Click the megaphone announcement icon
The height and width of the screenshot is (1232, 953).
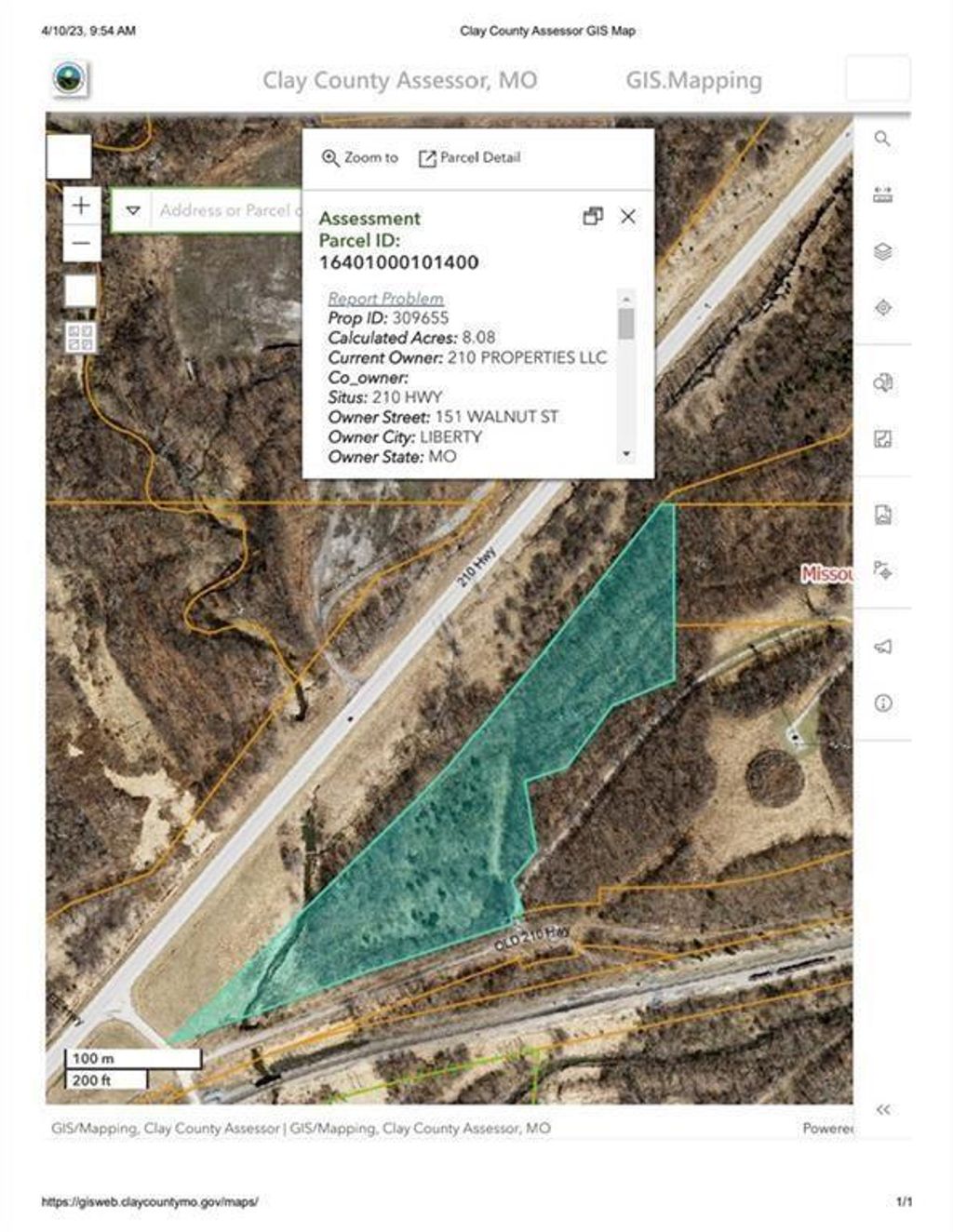[882, 647]
